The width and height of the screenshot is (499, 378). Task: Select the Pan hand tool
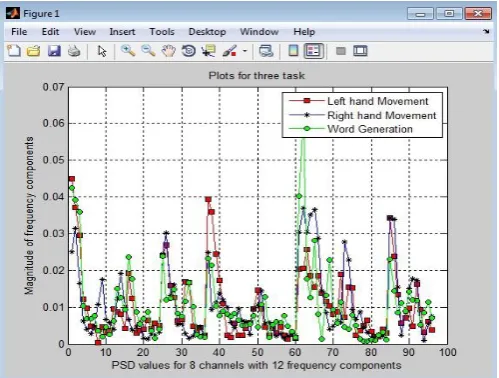pyautogui.click(x=169, y=51)
